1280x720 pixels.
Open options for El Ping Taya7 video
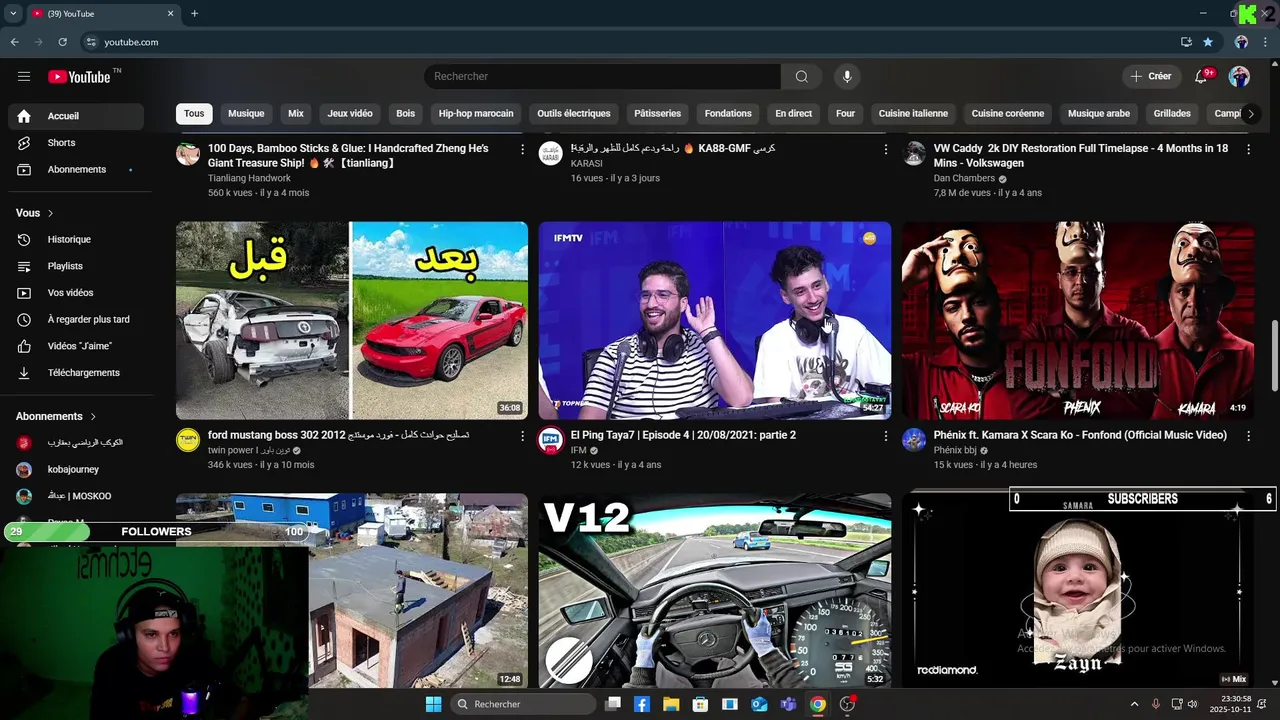885,436
